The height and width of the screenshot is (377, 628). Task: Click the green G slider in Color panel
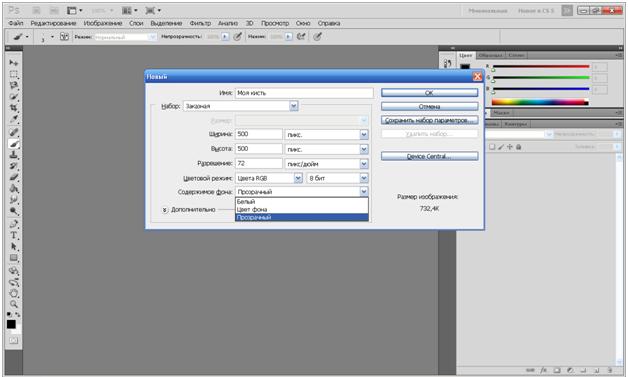point(541,78)
